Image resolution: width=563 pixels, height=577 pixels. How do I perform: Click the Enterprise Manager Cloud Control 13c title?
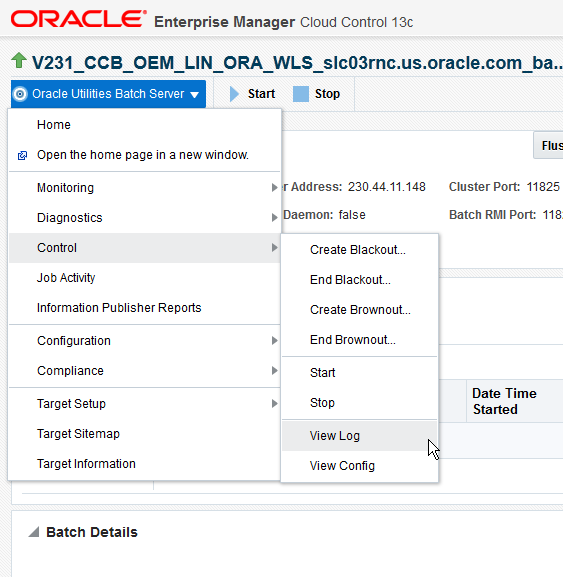pyautogui.click(x=283, y=22)
